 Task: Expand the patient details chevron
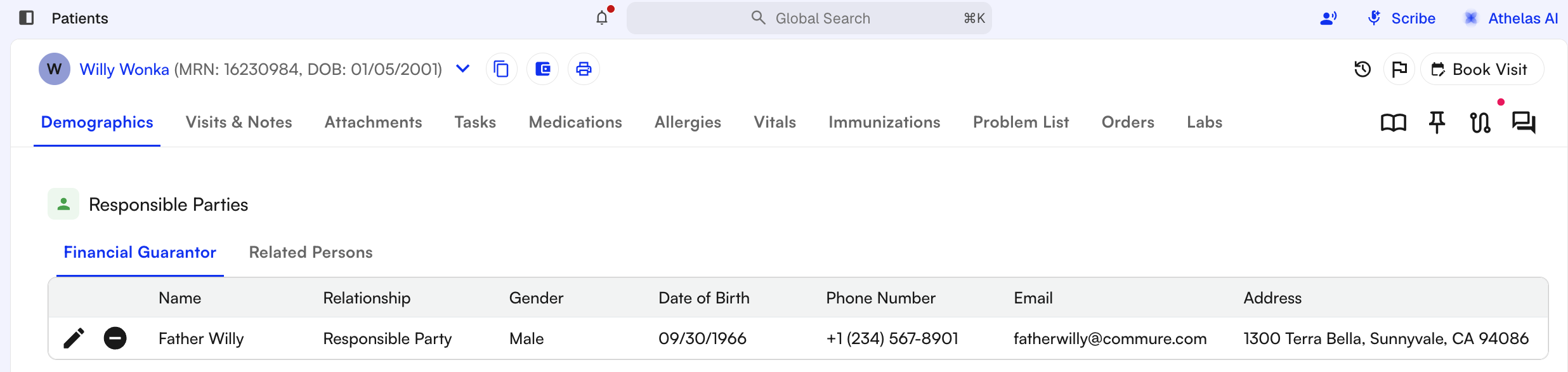(463, 69)
